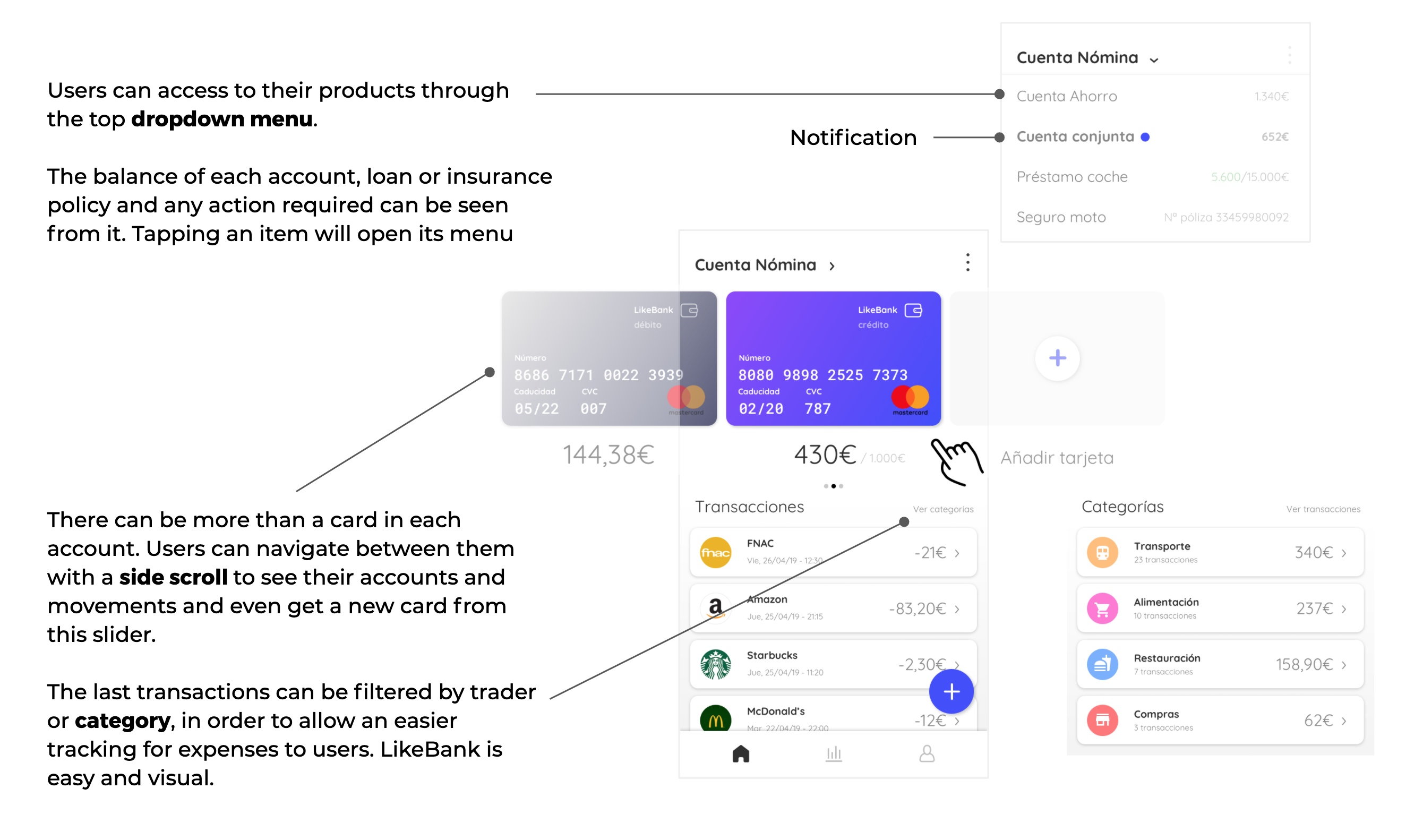Expand the Cuenta Nómina dropdown chevron at top
Viewport: 1423px width, 840px height.
(x=1154, y=60)
